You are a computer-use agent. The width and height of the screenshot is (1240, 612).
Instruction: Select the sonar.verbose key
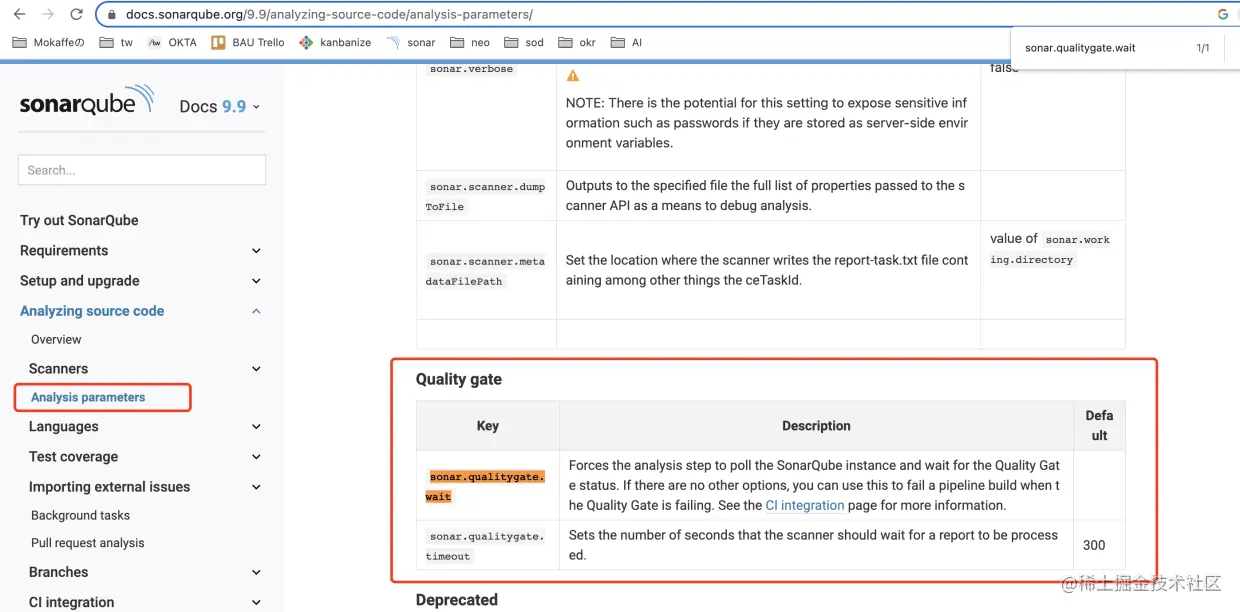471,69
